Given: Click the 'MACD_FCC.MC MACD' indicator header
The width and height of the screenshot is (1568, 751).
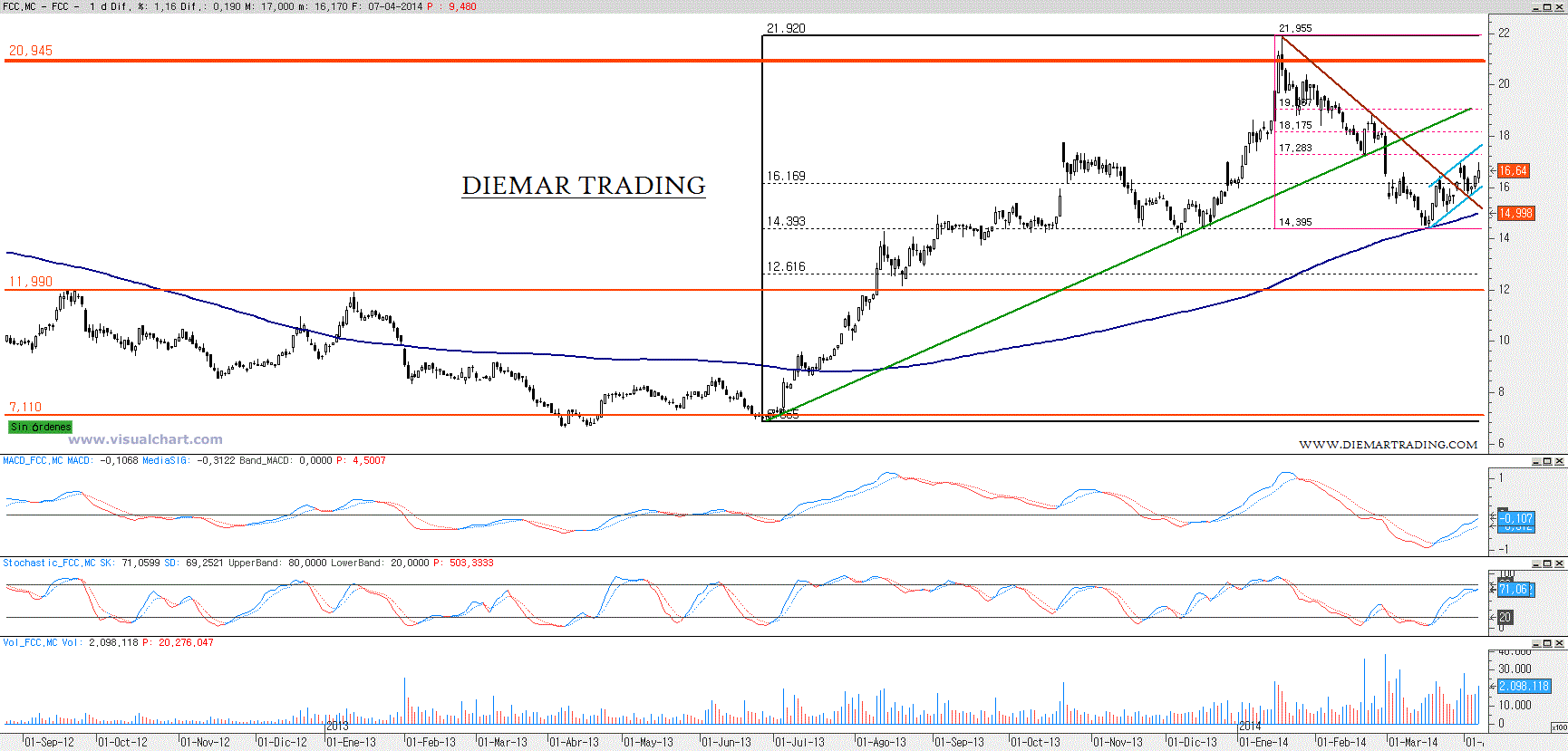Looking at the screenshot, I should point(47,460).
